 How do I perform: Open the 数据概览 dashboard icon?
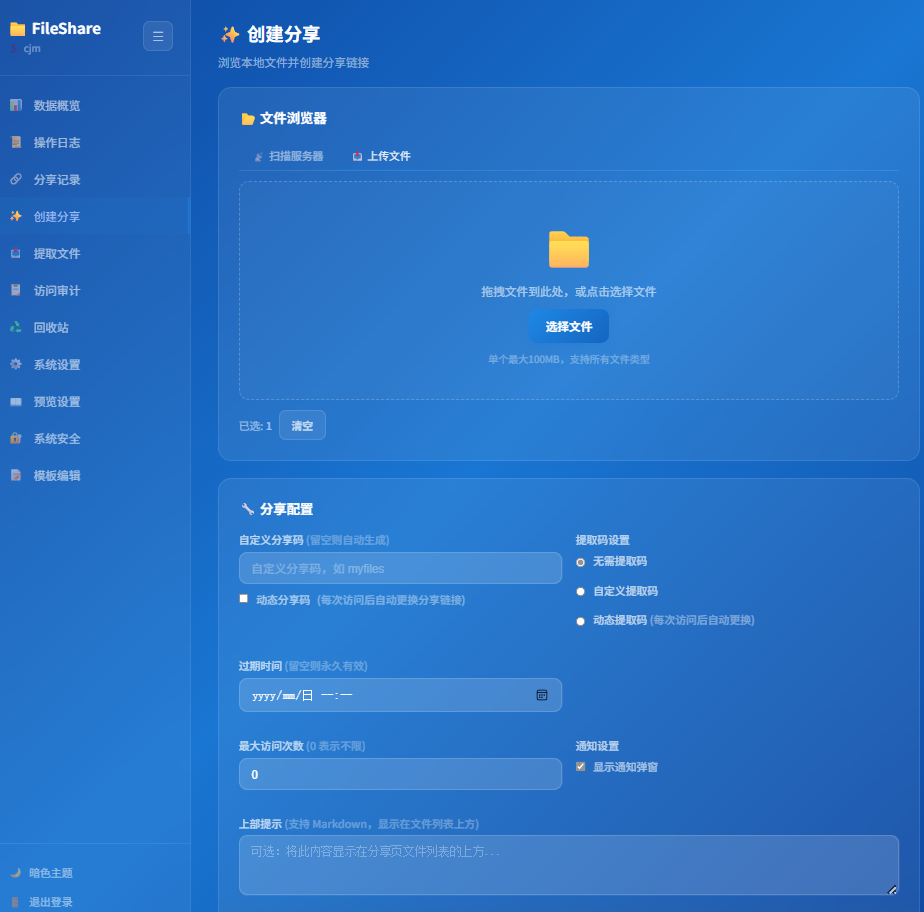[x=16, y=105]
